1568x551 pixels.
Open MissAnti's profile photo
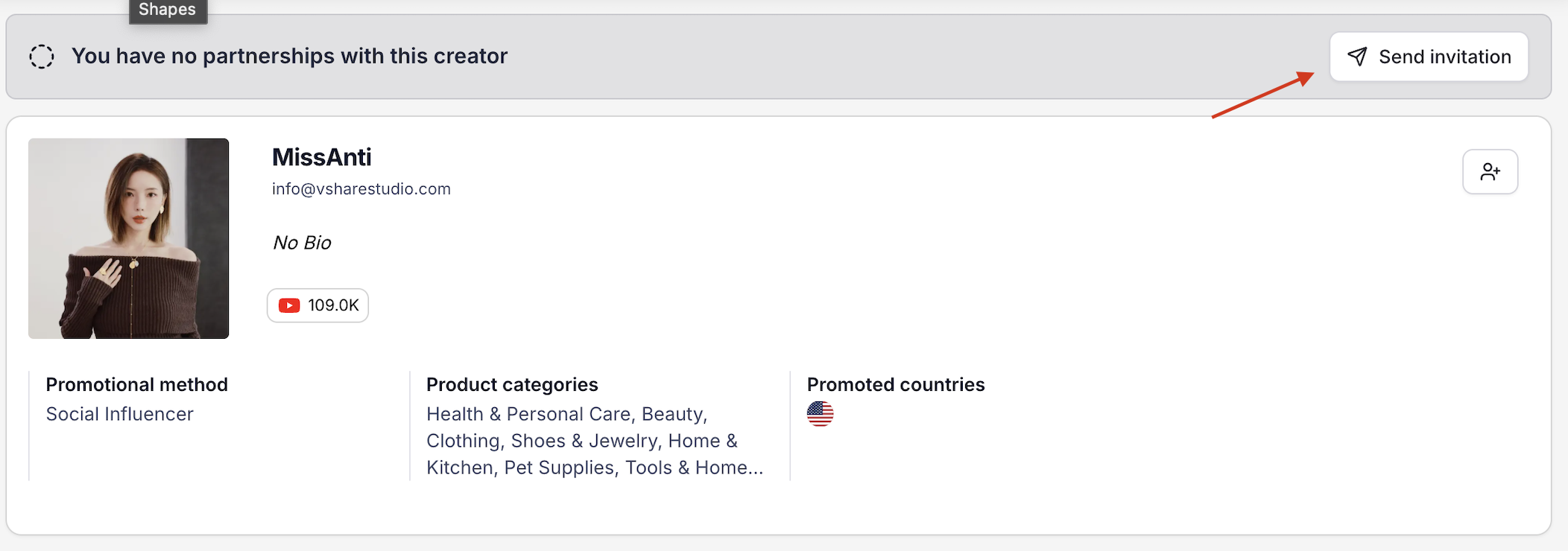[129, 238]
